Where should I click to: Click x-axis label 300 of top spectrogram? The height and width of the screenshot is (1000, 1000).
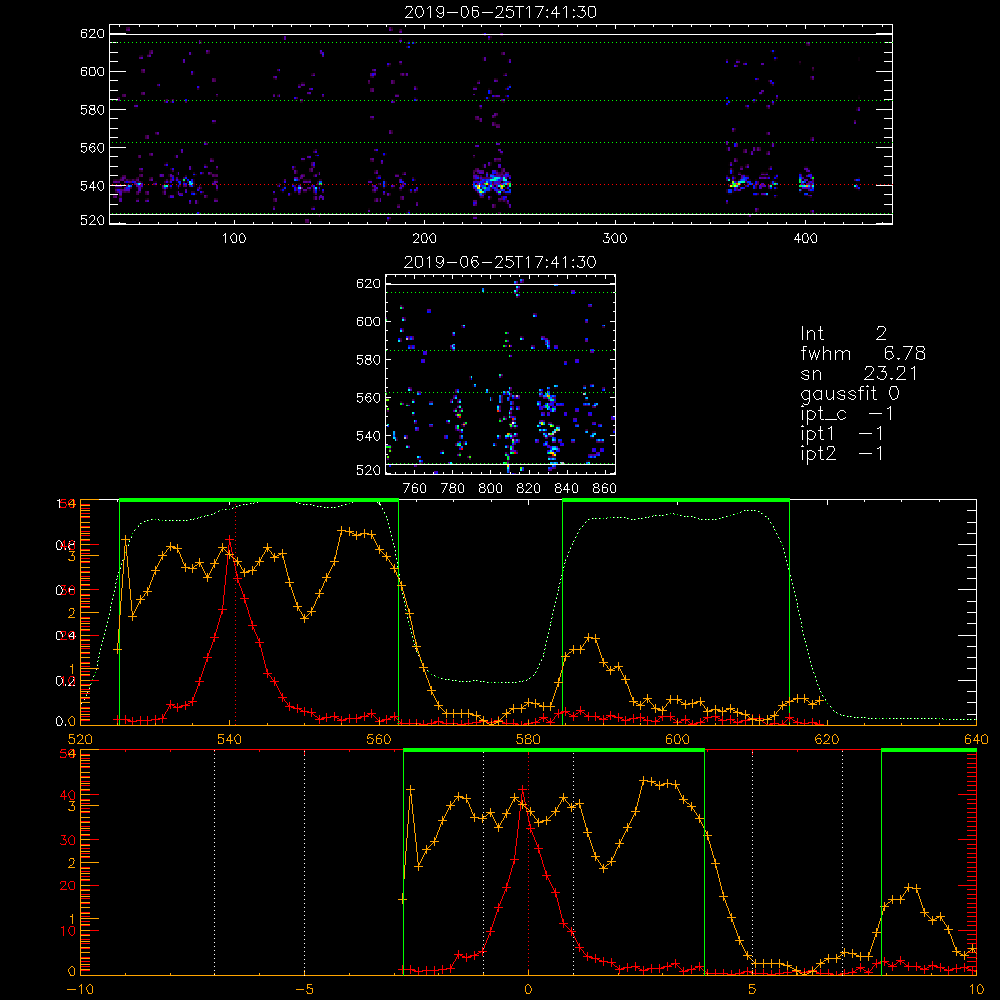pos(615,239)
